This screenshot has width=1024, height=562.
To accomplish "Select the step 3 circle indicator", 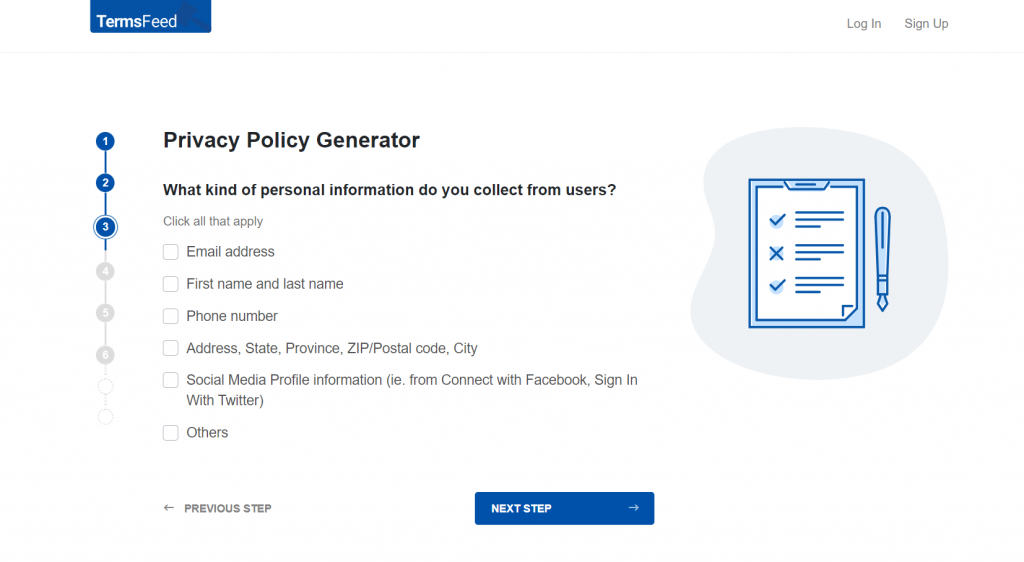I will (x=105, y=227).
